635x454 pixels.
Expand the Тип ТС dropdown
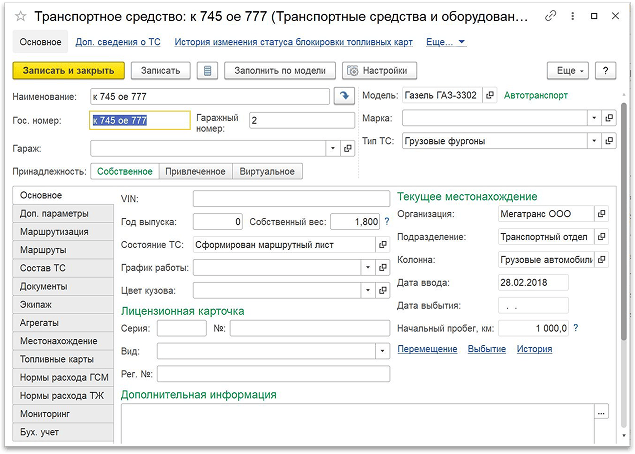click(594, 141)
